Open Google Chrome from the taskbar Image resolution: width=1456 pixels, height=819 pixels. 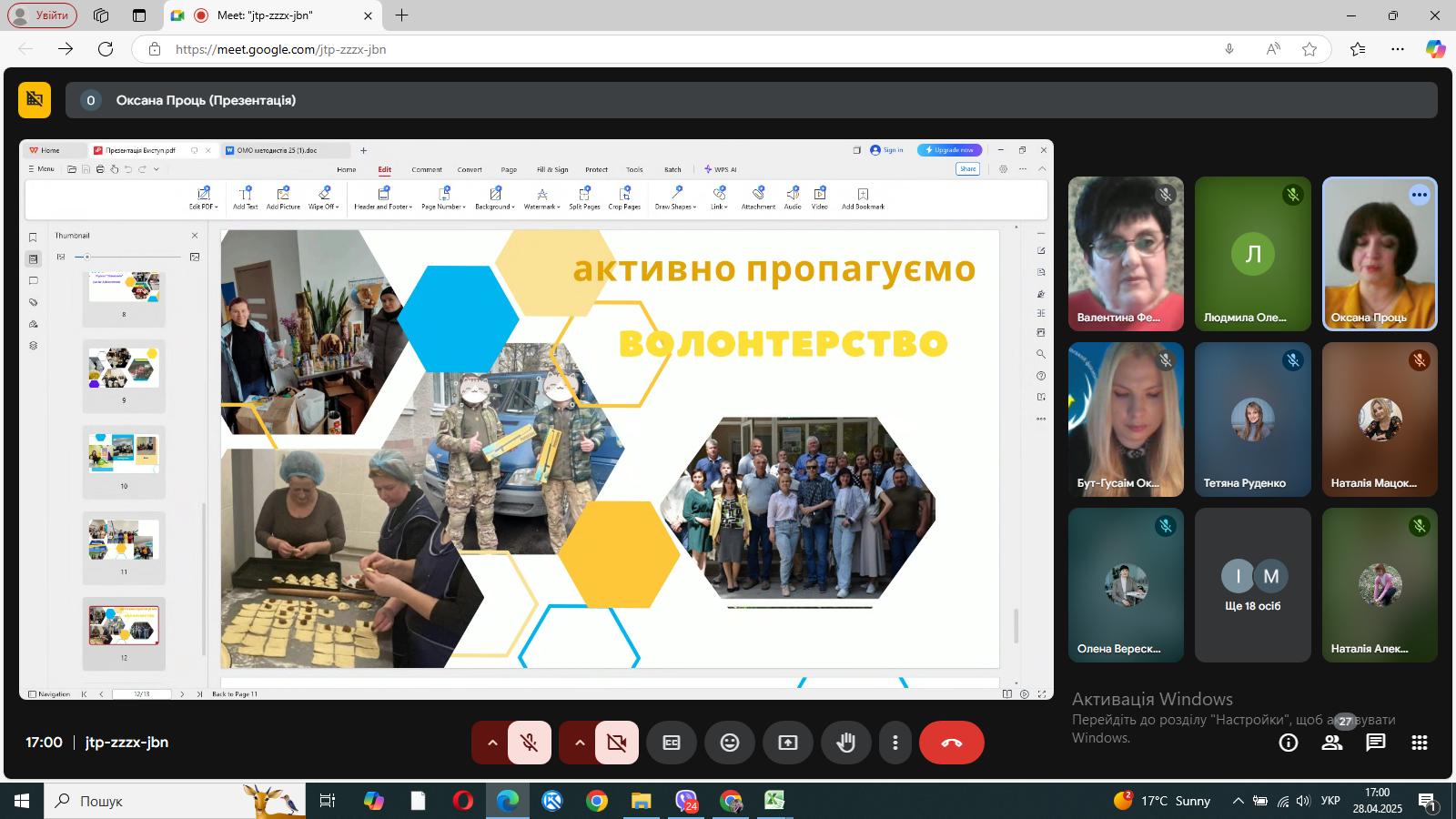click(x=596, y=801)
